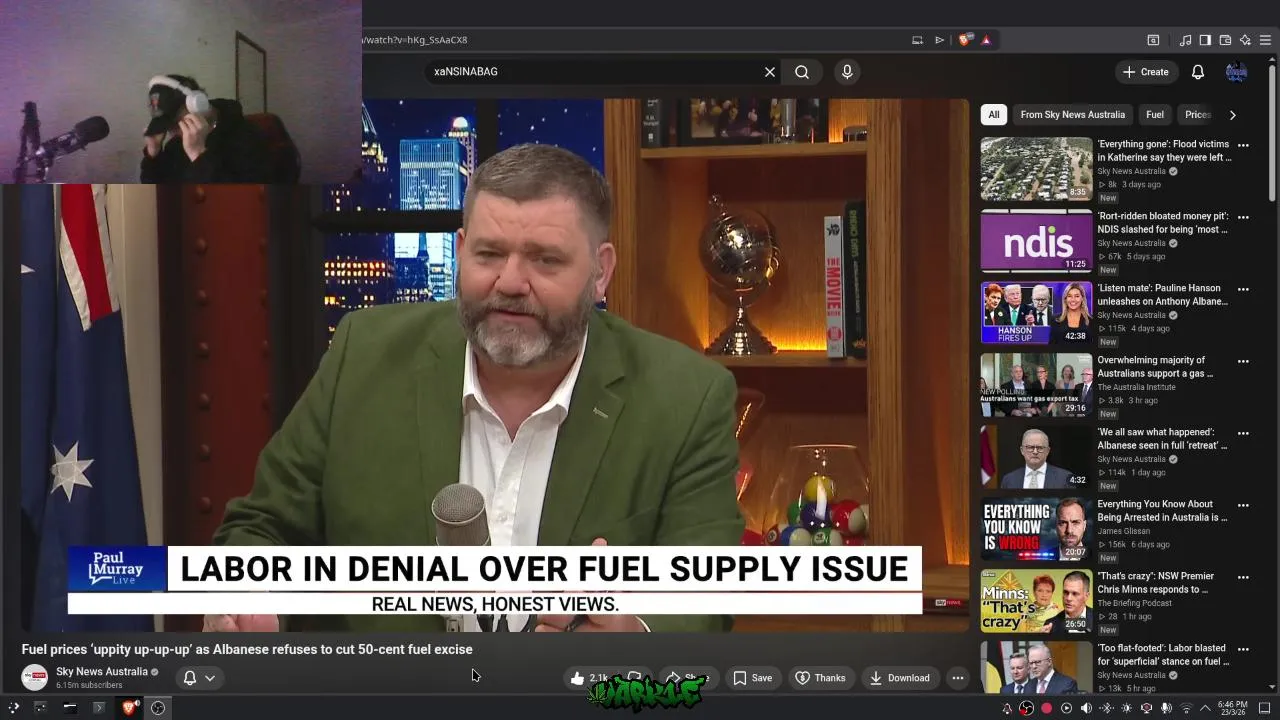Click the Brave Shields lion icon
This screenshot has width=1280, height=720.
(x=964, y=40)
